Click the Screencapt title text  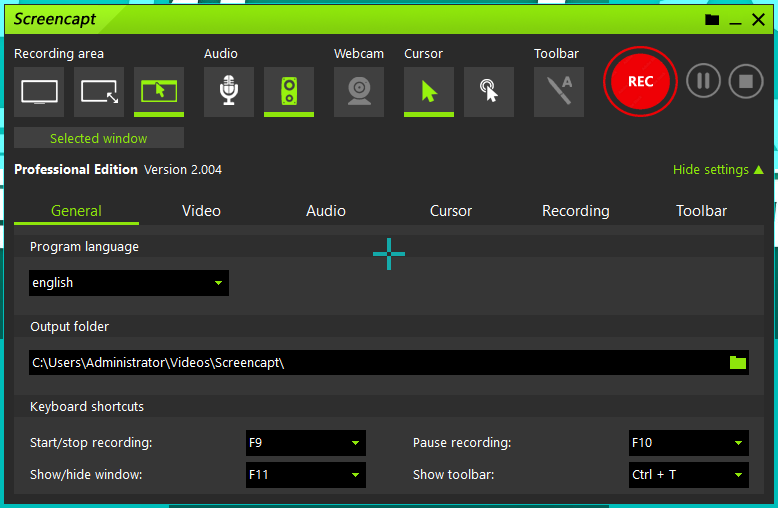55,19
